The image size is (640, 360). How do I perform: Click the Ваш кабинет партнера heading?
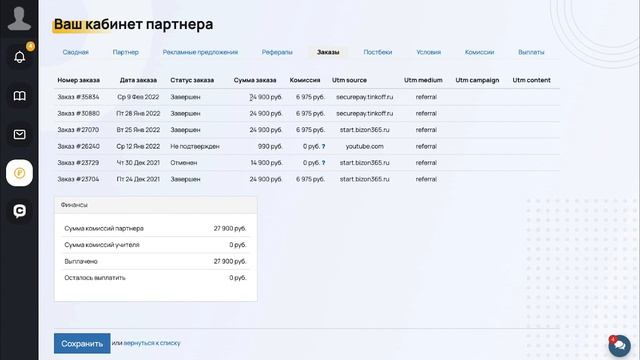(133, 24)
